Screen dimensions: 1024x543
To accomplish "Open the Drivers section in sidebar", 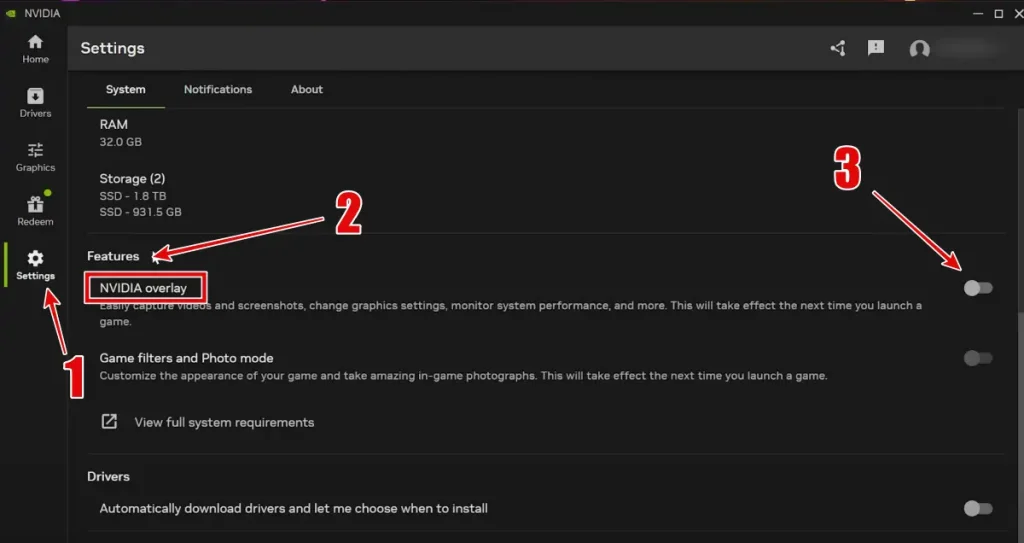I will coord(35,103).
